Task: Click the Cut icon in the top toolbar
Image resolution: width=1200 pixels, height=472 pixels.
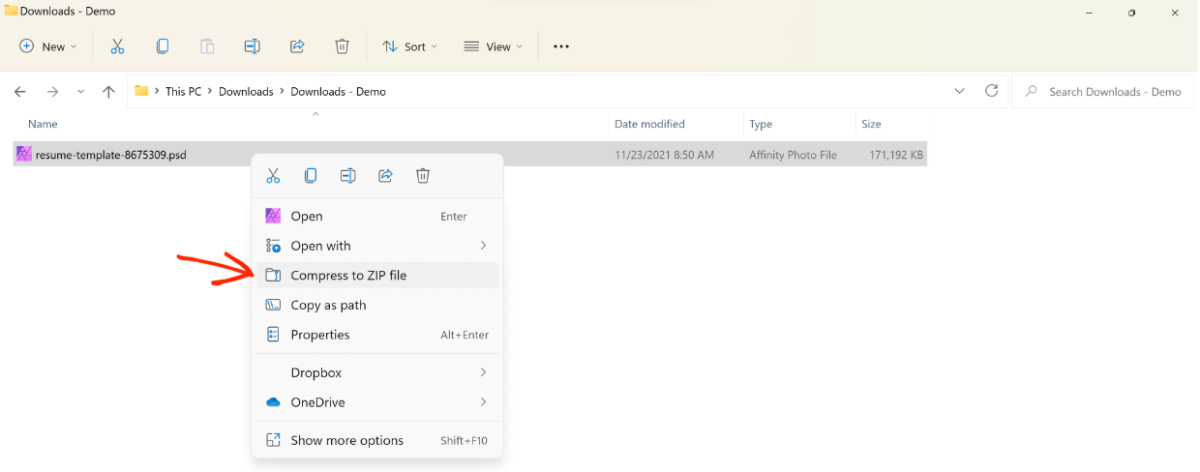Action: pyautogui.click(x=117, y=46)
